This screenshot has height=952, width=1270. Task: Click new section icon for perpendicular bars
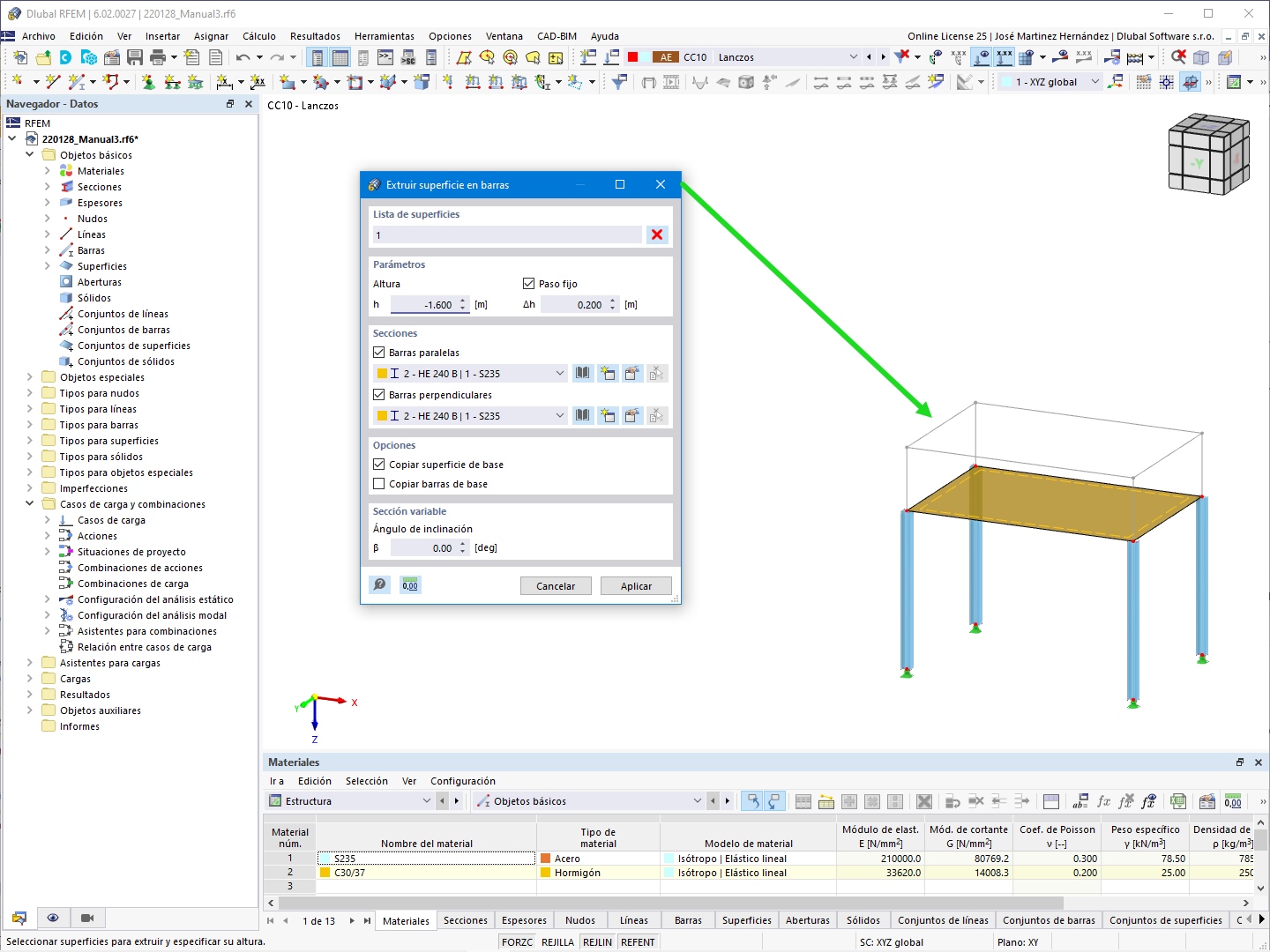click(x=608, y=415)
